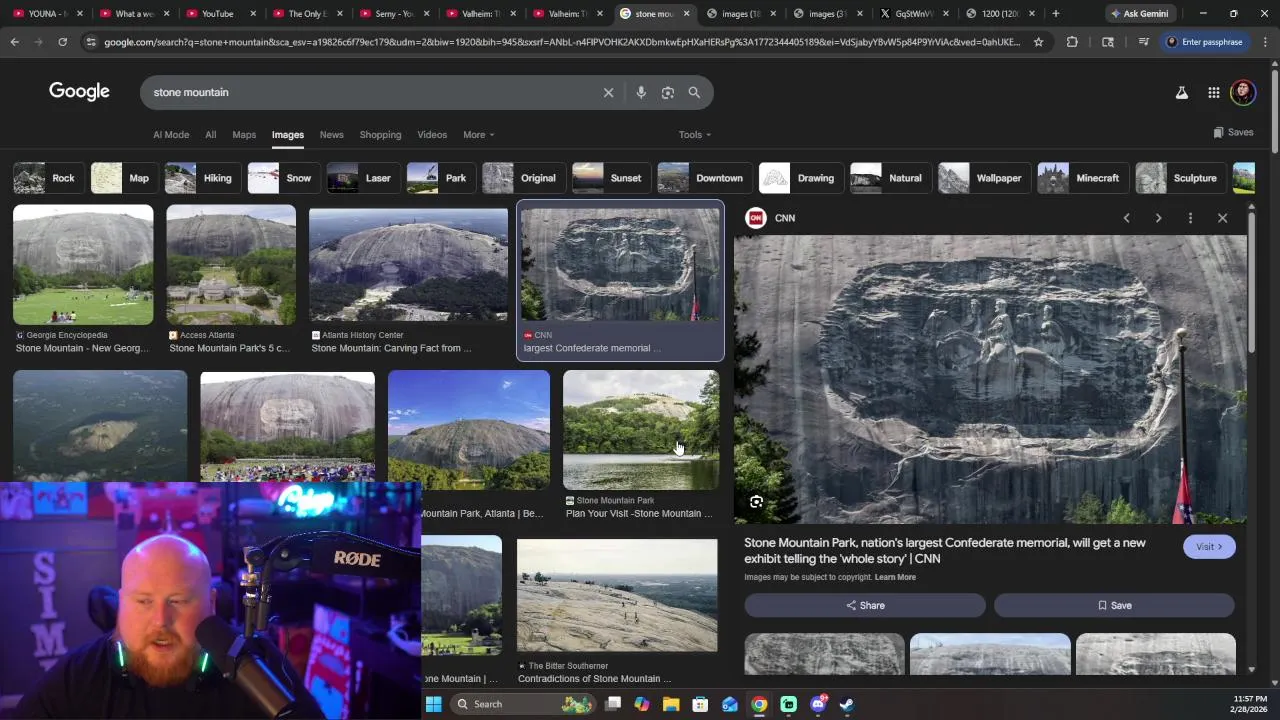This screenshot has width=1280, height=720.
Task: Open Saves collection link
Action: point(1233,132)
